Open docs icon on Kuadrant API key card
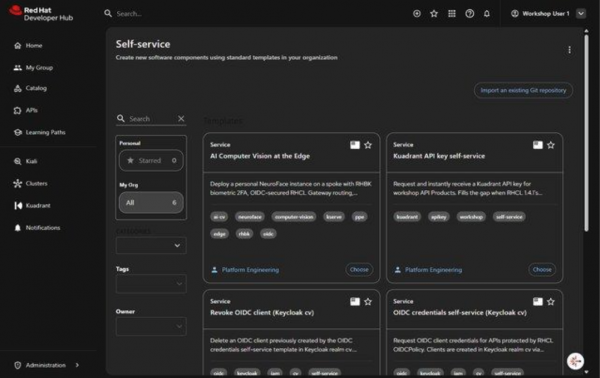 click(x=538, y=145)
